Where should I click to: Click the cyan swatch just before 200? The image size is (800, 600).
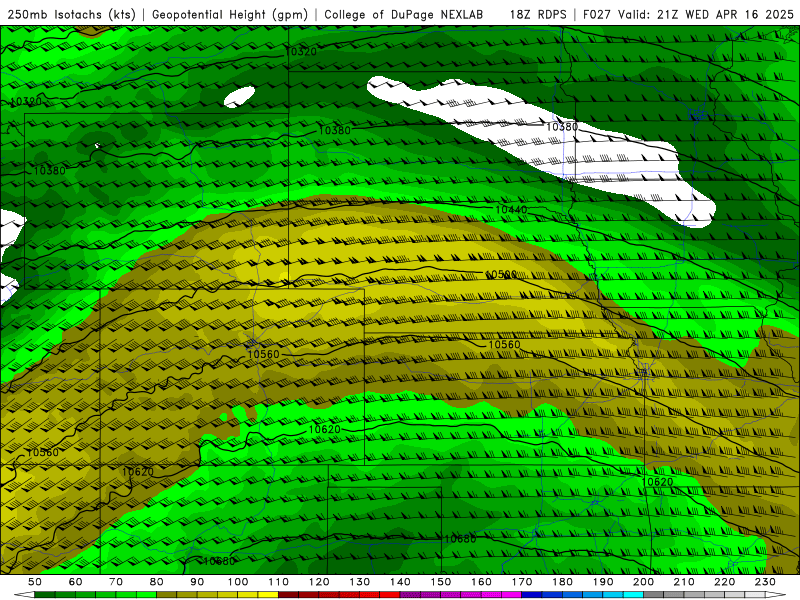click(x=633, y=595)
